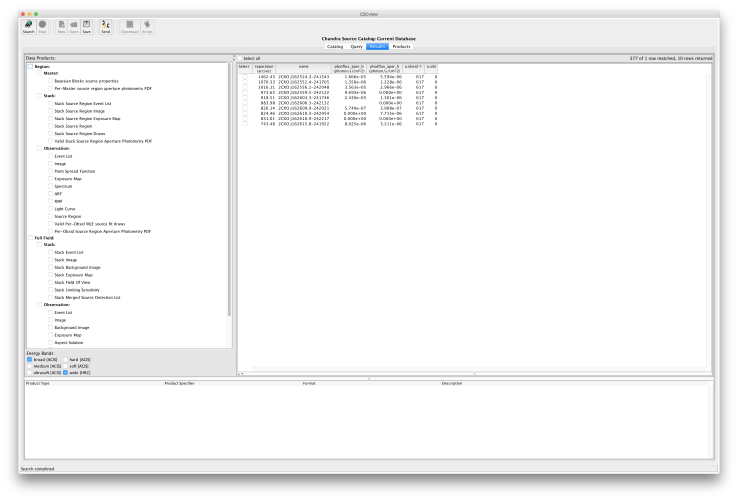The height and width of the screenshot is (500, 738).
Task: Click the Open file icon
Action: 74,25
